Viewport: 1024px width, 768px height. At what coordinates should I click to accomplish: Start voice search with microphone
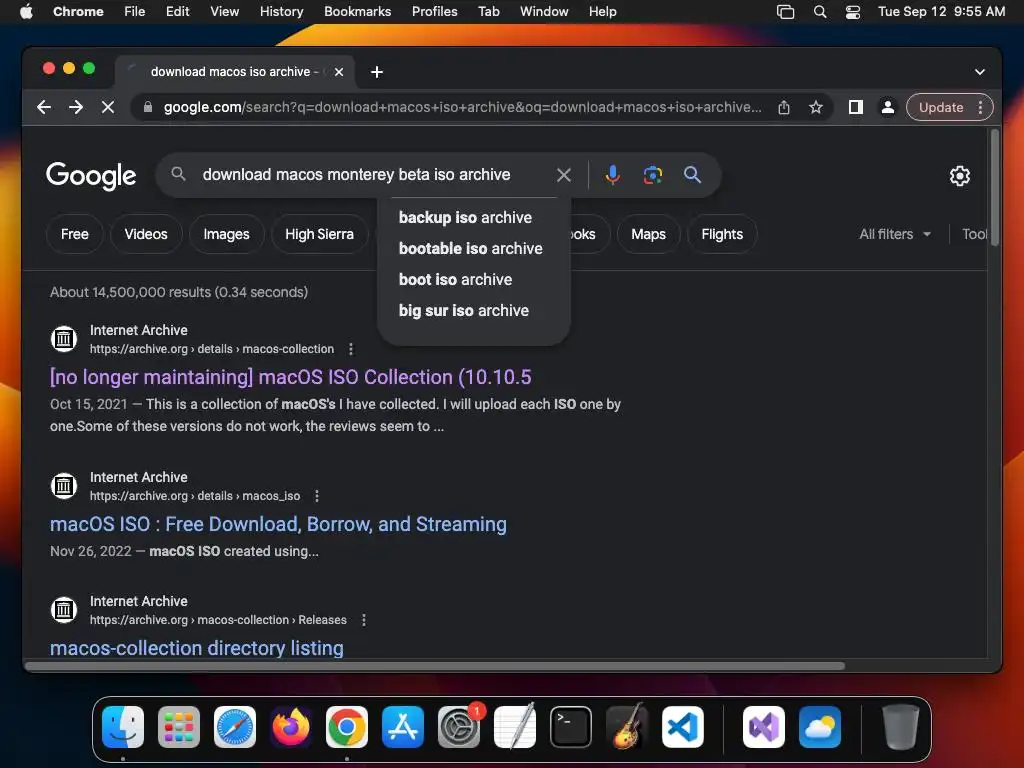(613, 174)
